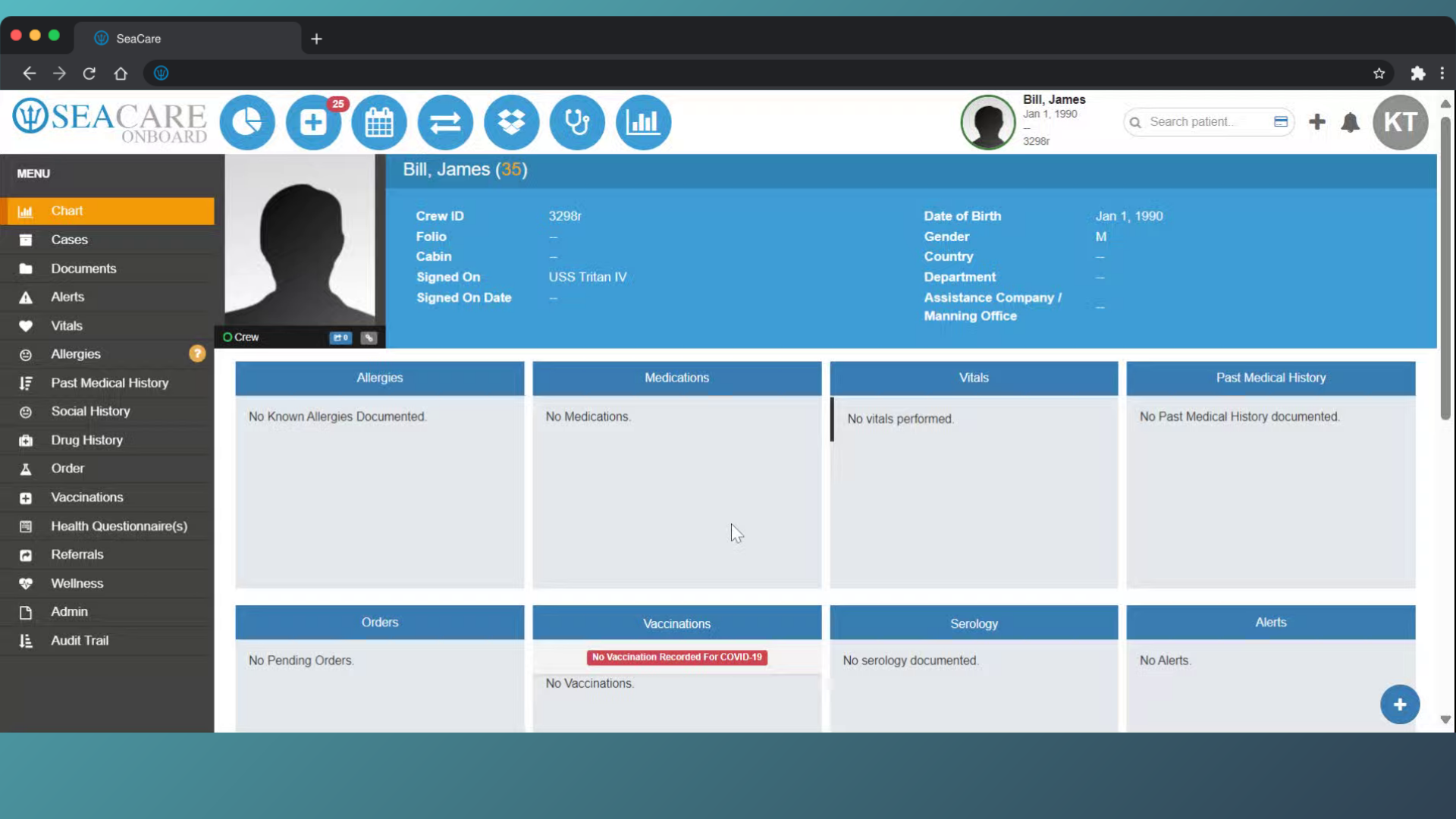Image resolution: width=1456 pixels, height=819 pixels.
Task: Click the USS Tritan IV value
Action: 588,278
